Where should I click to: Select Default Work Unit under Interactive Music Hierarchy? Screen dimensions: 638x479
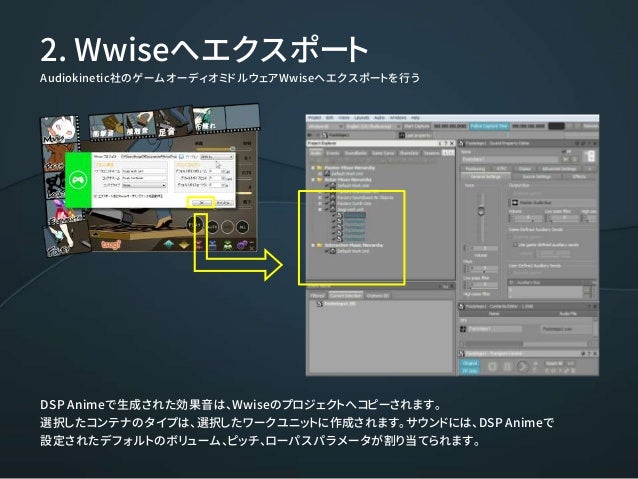pos(353,251)
